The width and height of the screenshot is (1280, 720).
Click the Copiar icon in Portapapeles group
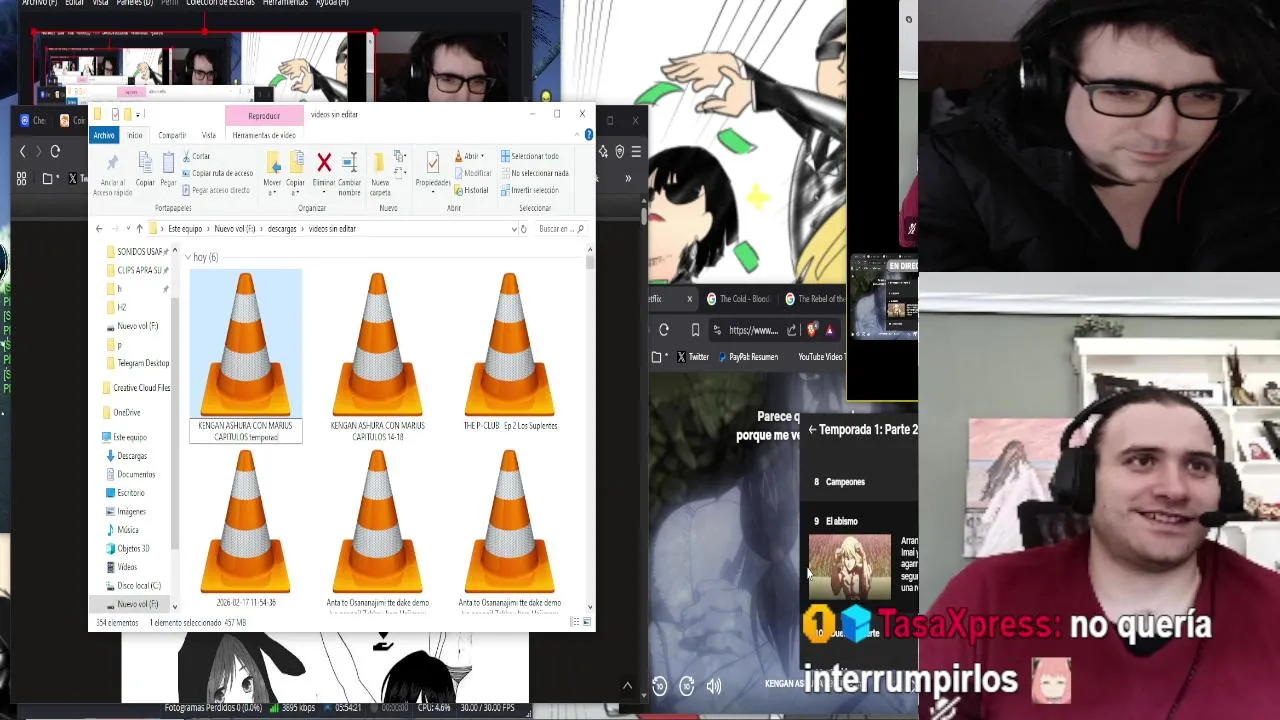[145, 163]
